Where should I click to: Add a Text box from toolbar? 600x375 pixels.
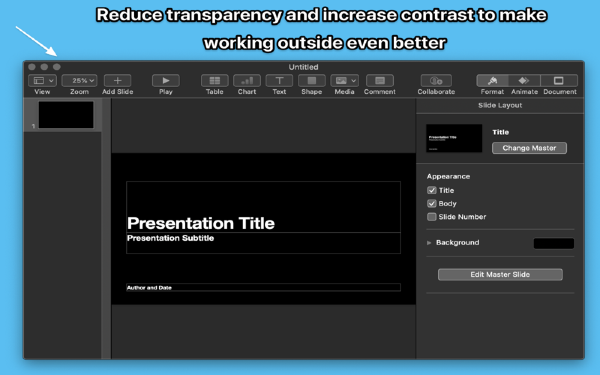pyautogui.click(x=279, y=81)
